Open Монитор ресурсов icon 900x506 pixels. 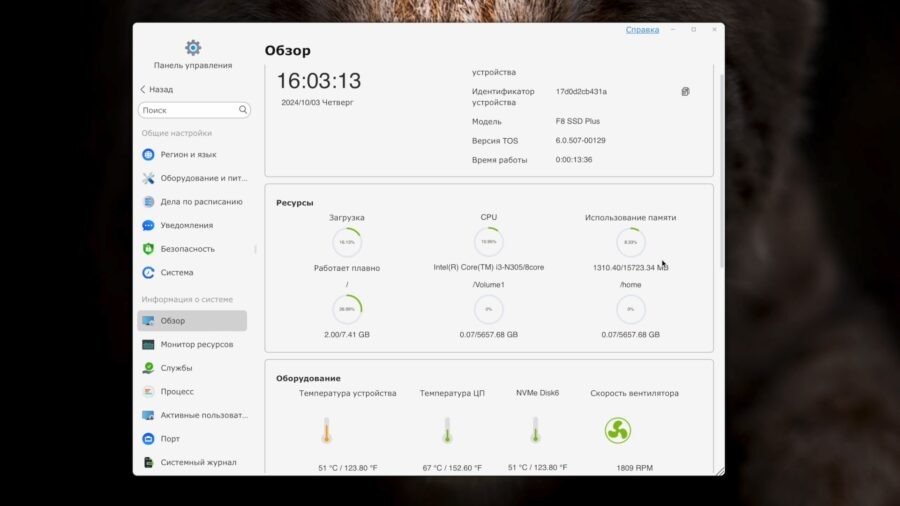tap(148, 344)
